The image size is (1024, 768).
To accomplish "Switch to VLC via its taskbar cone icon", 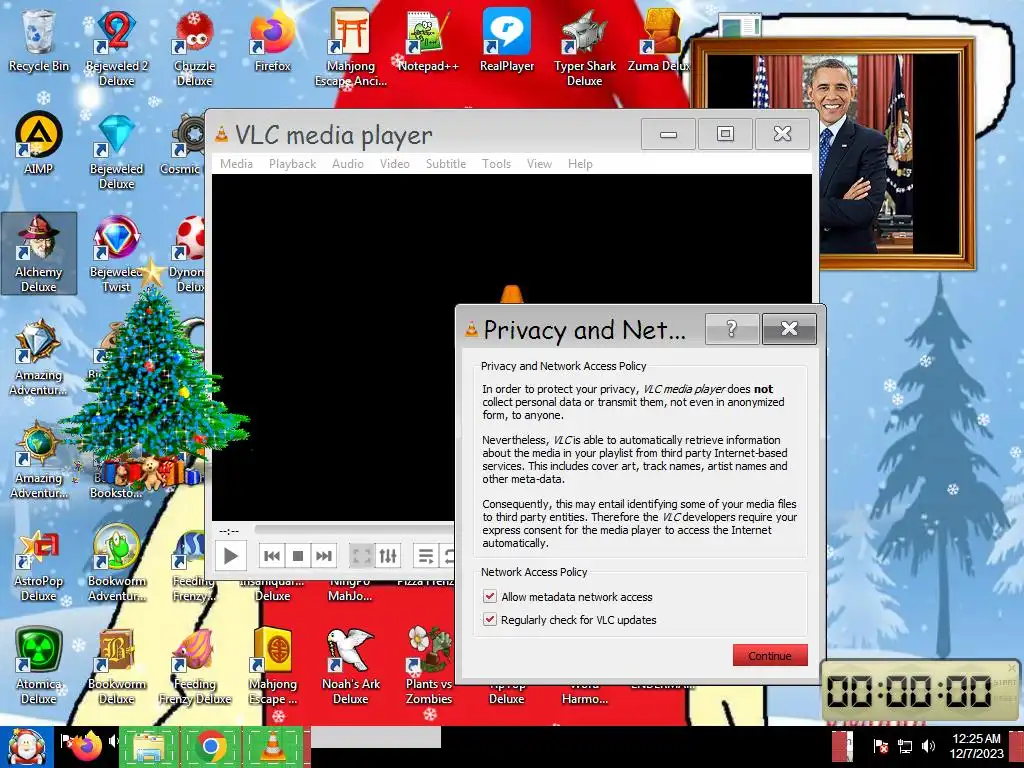I will coord(273,746).
